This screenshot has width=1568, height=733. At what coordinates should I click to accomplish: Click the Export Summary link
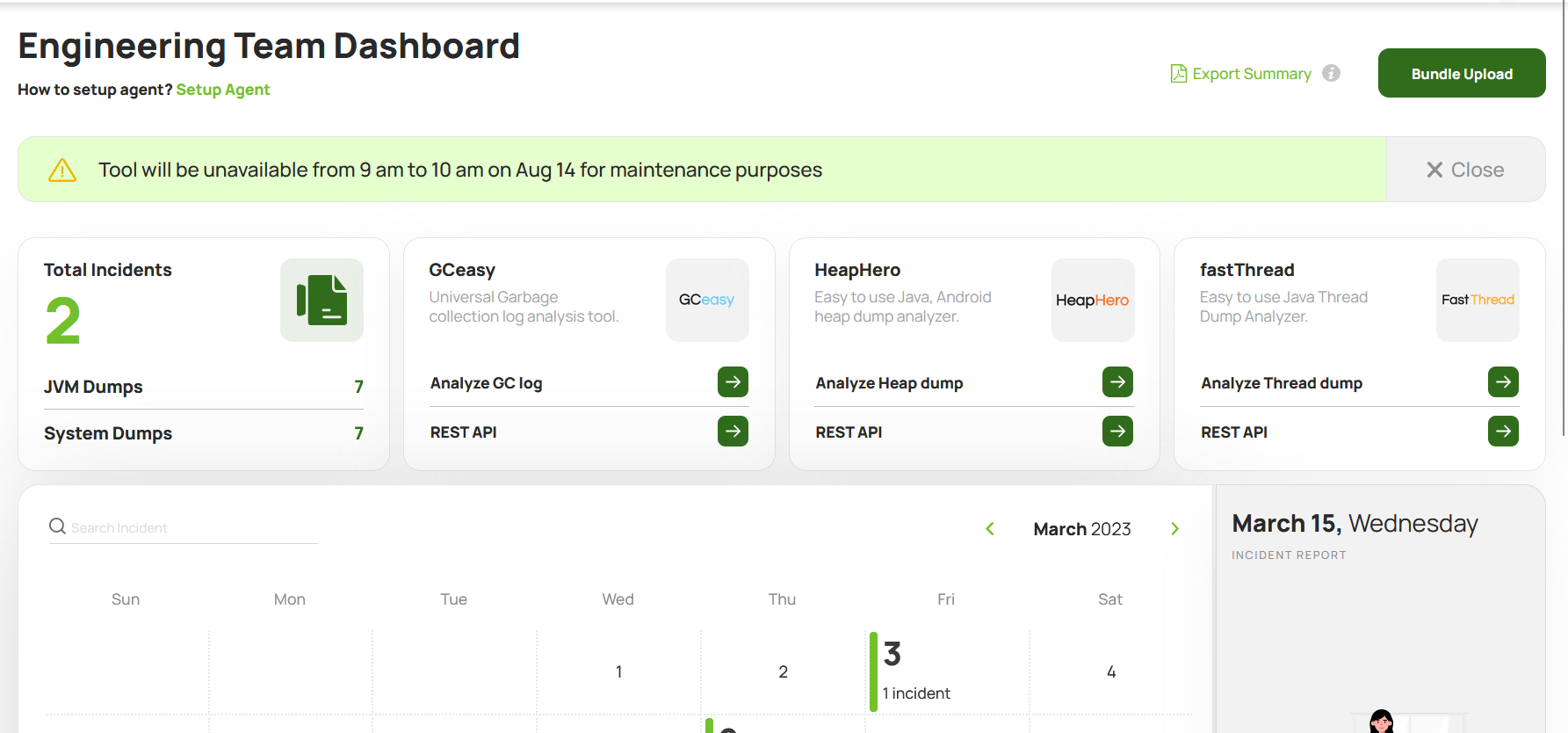tap(1240, 74)
